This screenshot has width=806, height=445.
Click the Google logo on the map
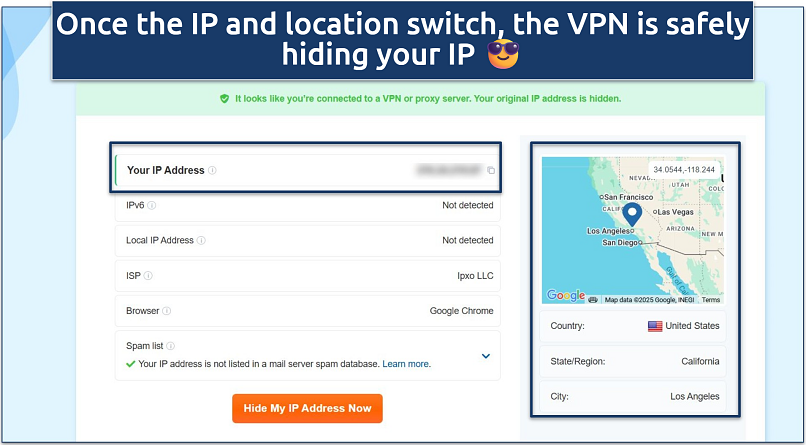coord(565,296)
